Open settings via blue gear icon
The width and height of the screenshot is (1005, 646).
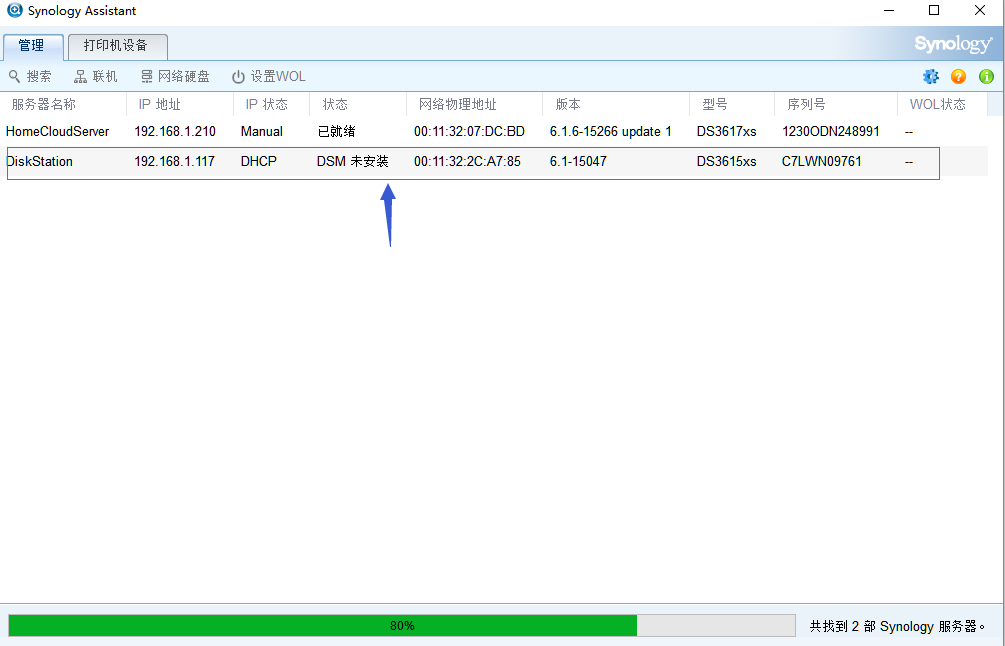tap(931, 77)
